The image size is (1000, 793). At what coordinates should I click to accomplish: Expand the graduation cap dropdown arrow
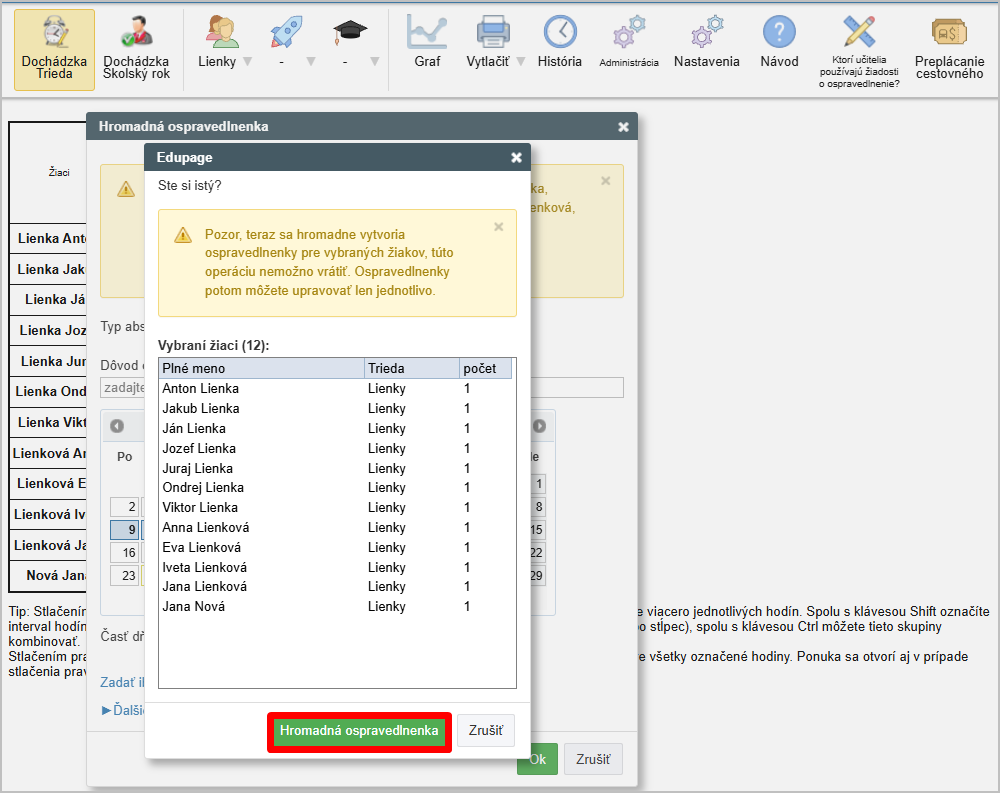[x=374, y=62]
